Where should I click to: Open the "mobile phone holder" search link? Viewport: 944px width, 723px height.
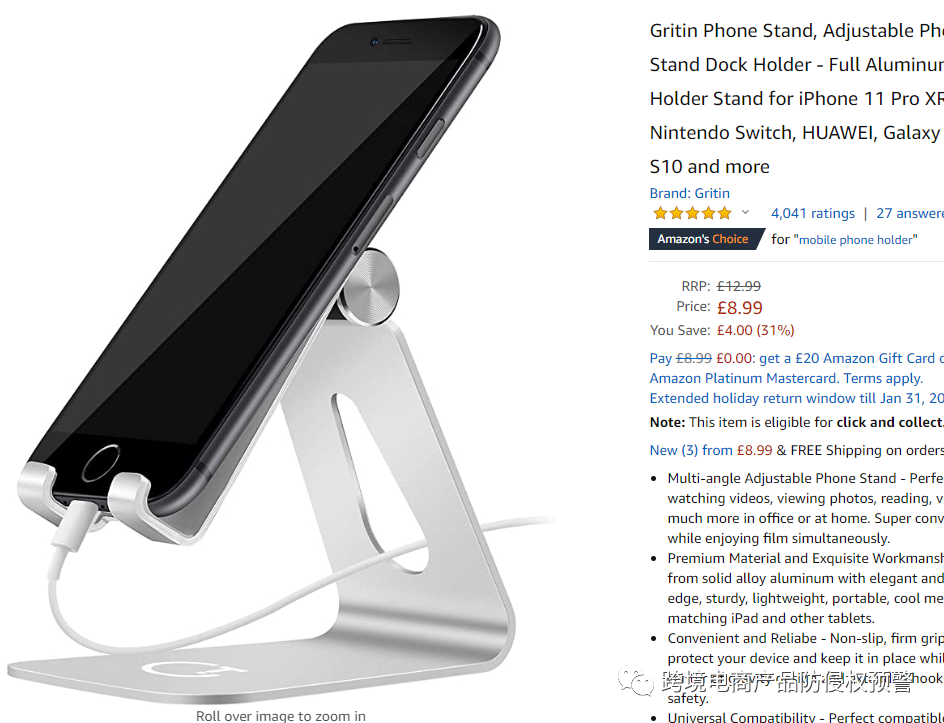coord(856,240)
